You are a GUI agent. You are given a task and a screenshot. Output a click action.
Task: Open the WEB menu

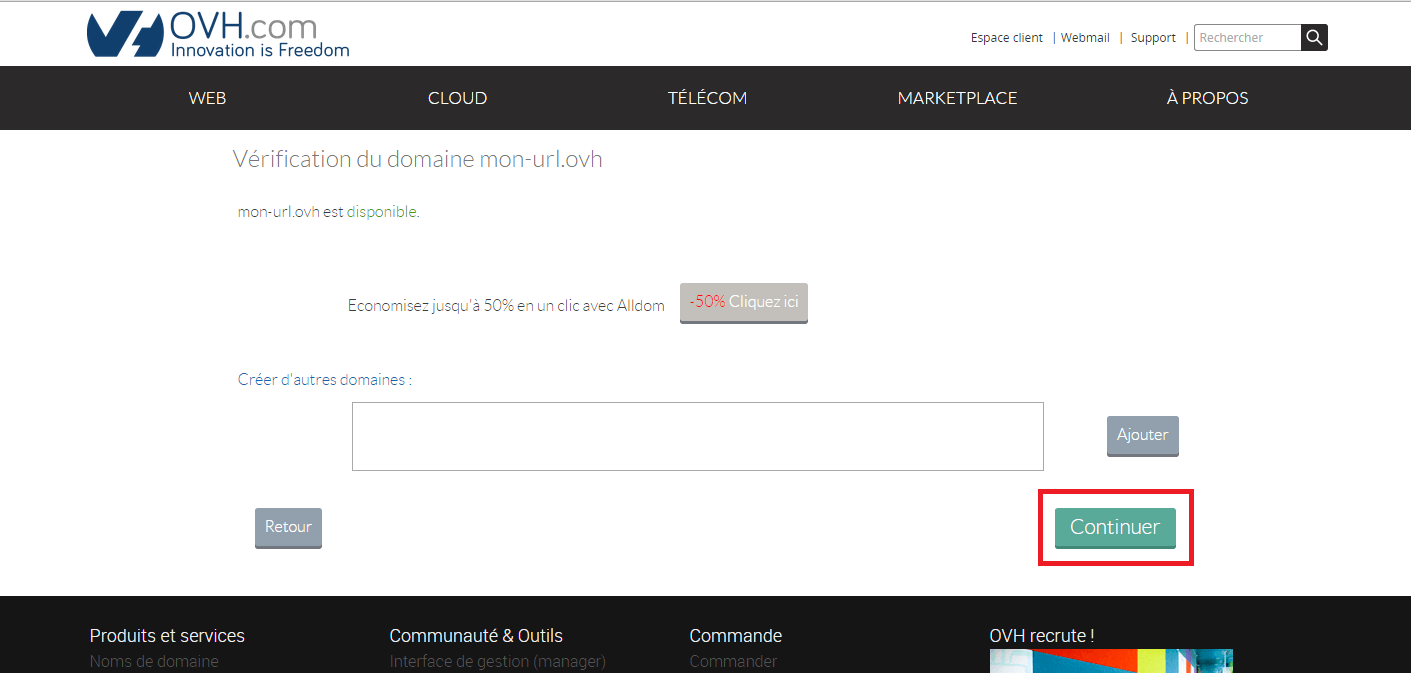point(207,98)
